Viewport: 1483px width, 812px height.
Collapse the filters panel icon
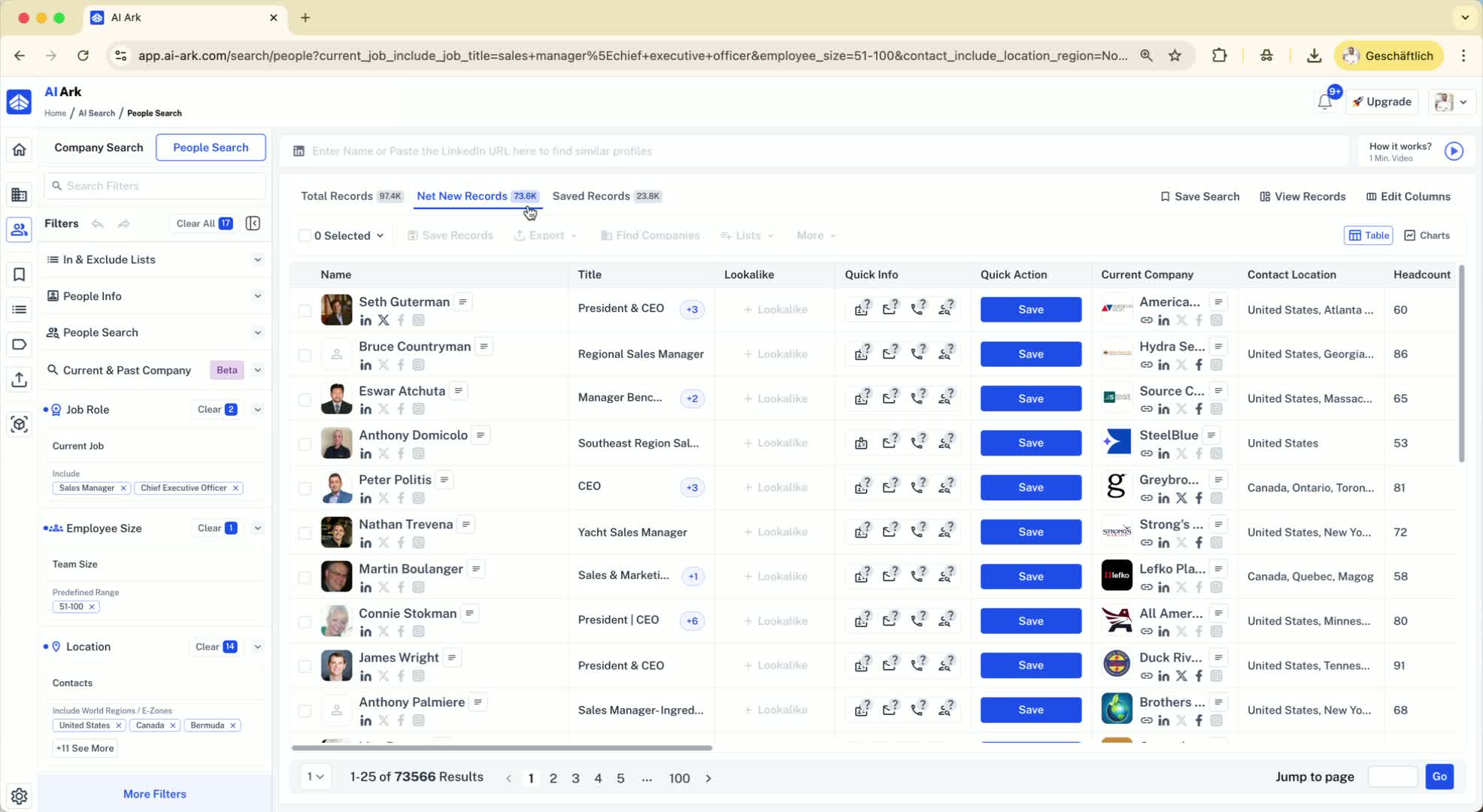pyautogui.click(x=253, y=223)
